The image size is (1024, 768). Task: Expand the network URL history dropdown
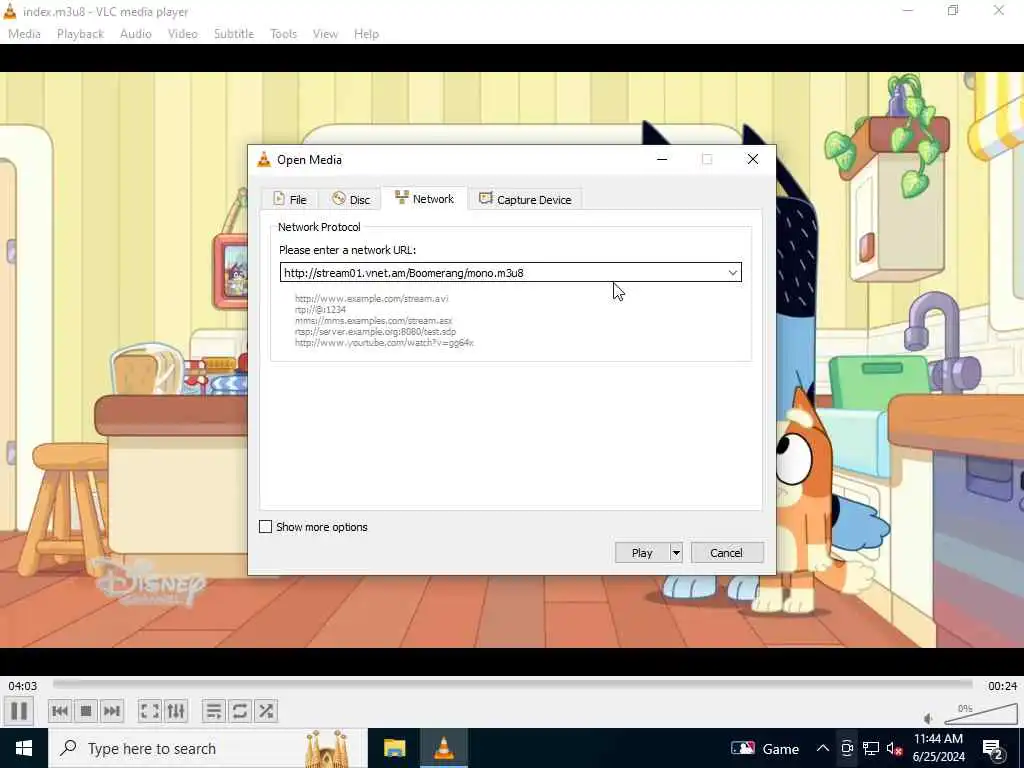pyautogui.click(x=733, y=272)
